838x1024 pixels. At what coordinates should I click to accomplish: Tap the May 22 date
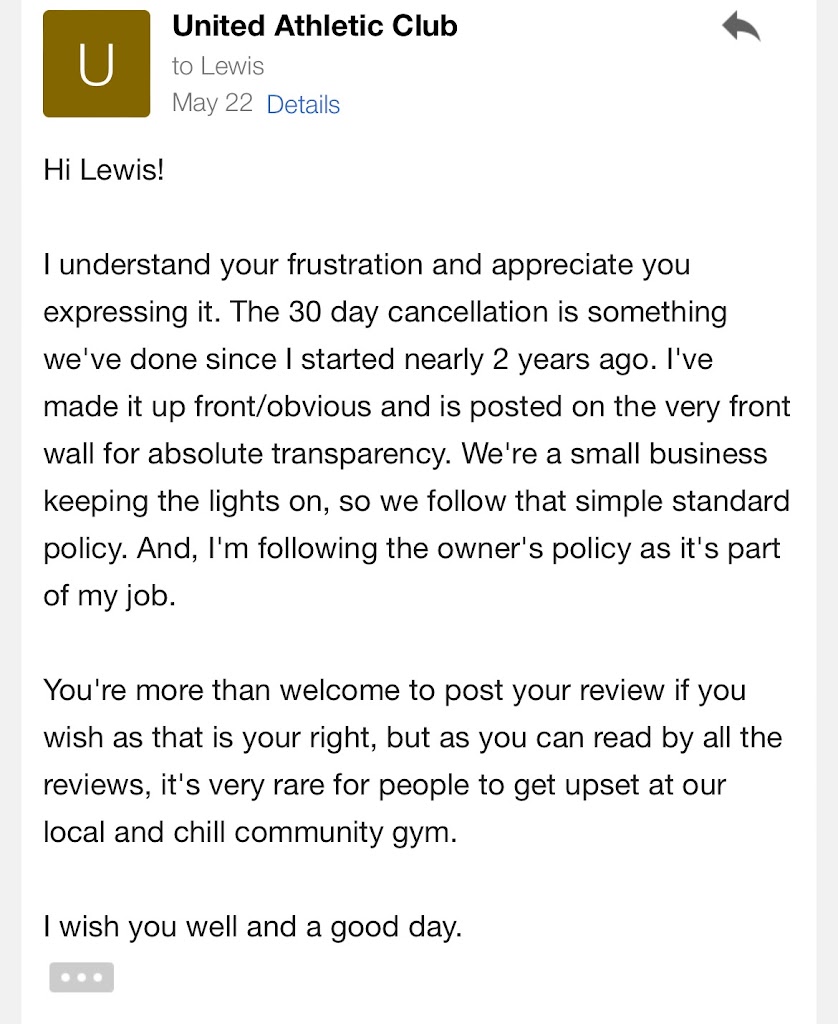click(212, 103)
